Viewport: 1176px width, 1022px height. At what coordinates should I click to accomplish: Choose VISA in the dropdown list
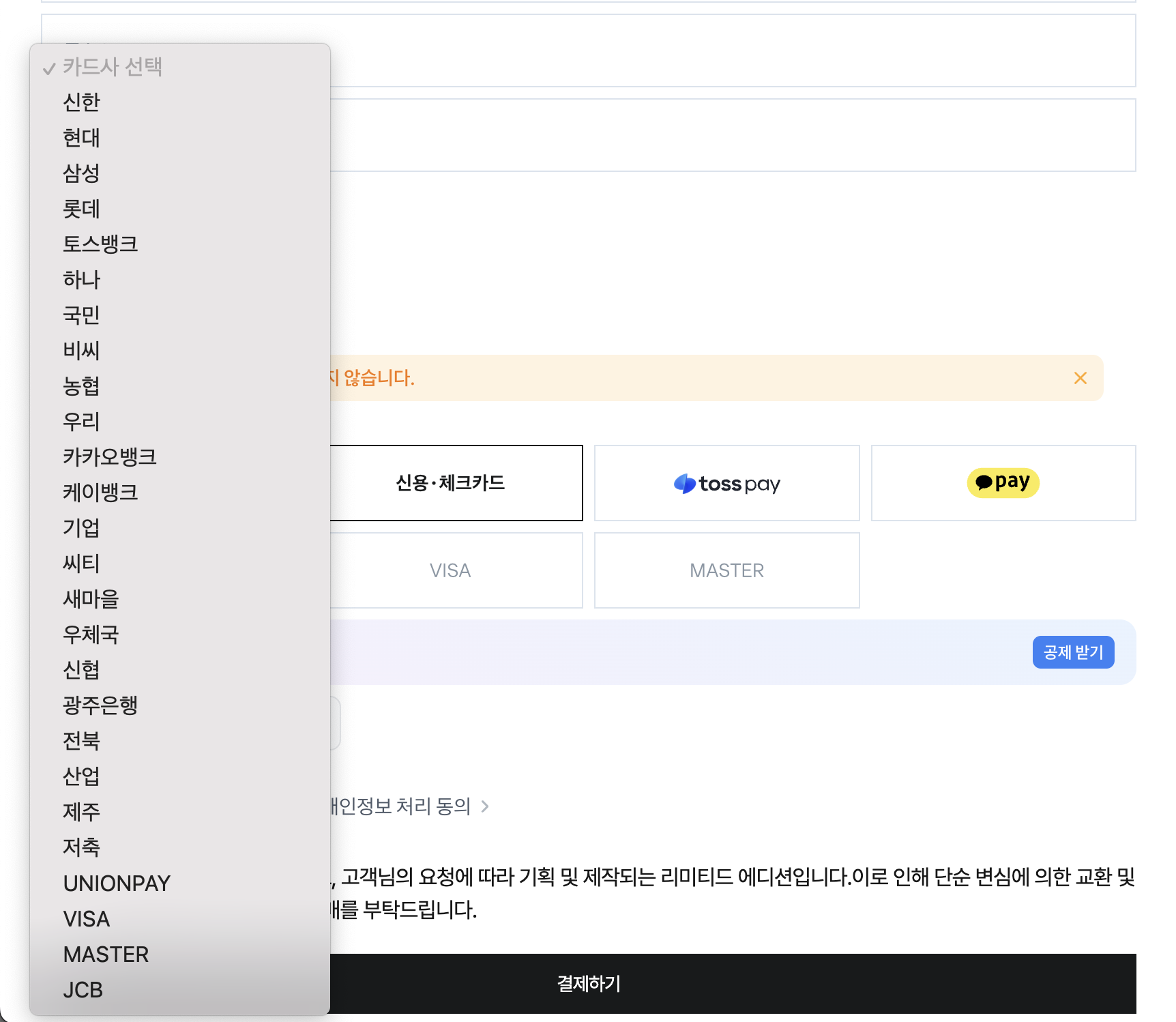[x=180, y=919]
